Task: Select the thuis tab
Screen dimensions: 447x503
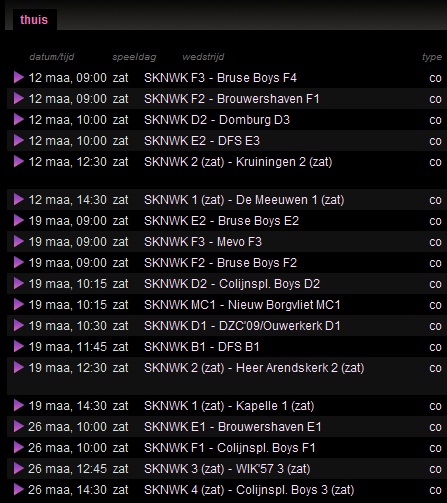Action: (34, 20)
